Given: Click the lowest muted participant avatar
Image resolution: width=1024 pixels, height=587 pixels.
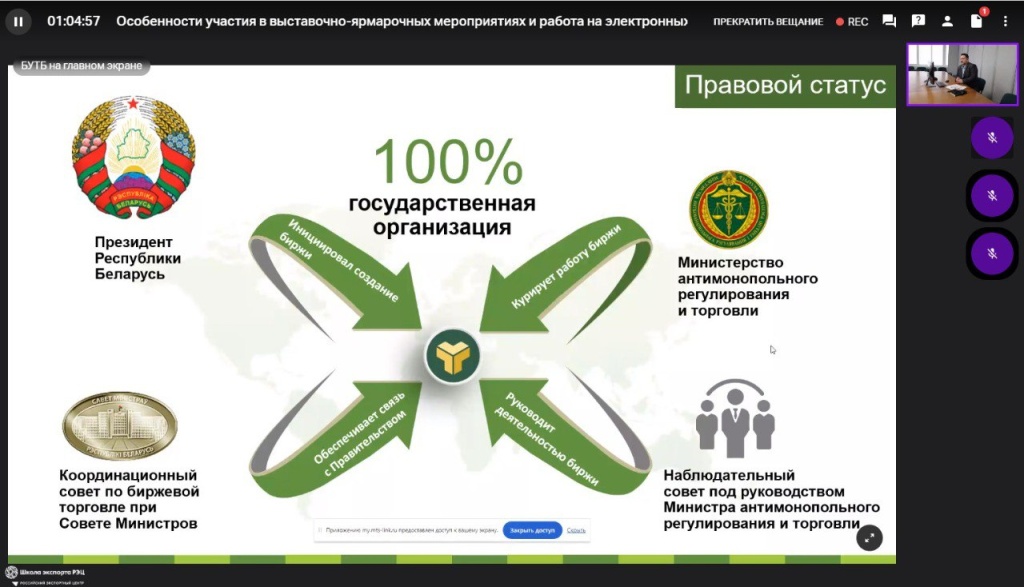Looking at the screenshot, I should click(992, 253).
